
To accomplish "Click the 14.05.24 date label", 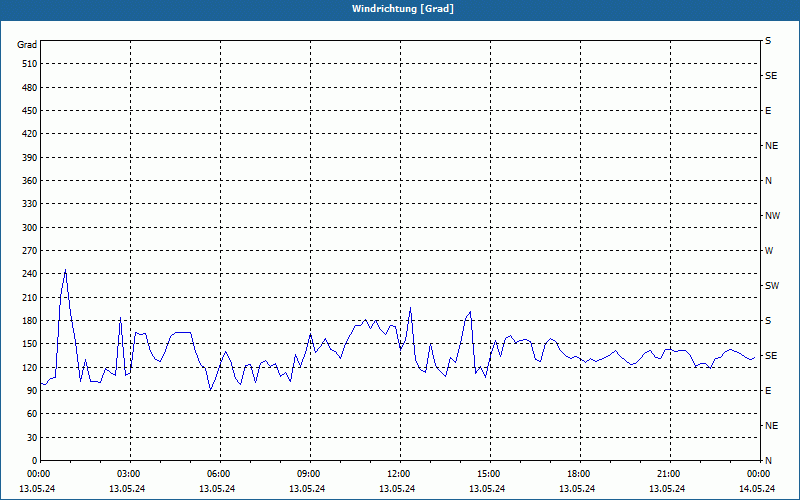I will [757, 488].
